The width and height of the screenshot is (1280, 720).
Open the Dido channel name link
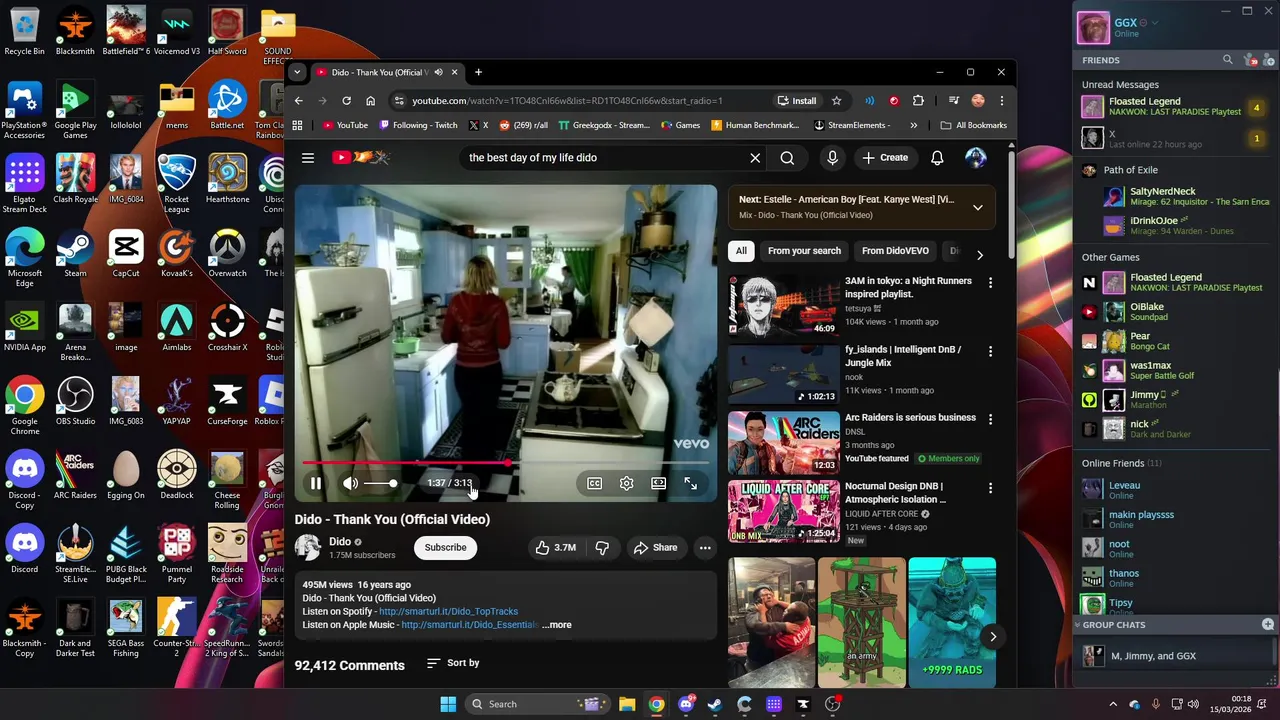tap(340, 542)
